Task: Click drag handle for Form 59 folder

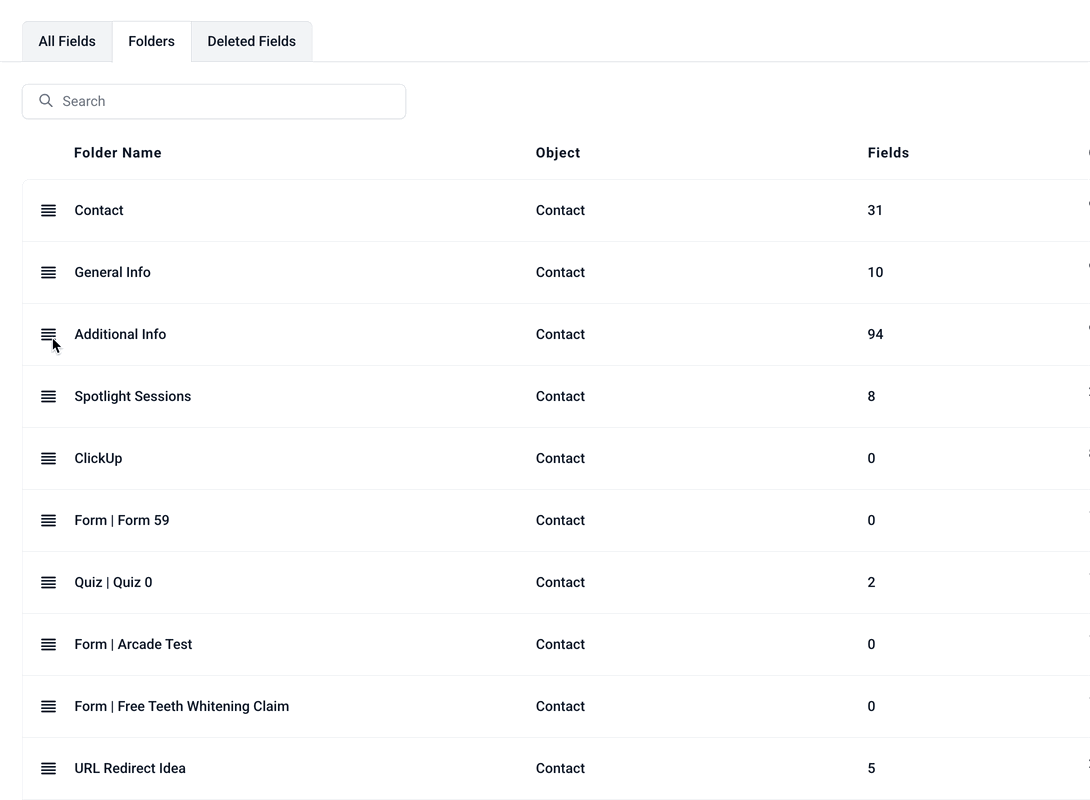Action: (x=48, y=520)
